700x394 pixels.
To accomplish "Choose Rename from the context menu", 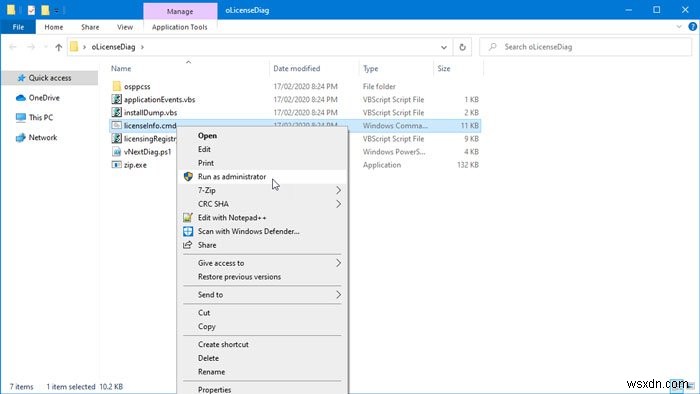I will pos(212,372).
